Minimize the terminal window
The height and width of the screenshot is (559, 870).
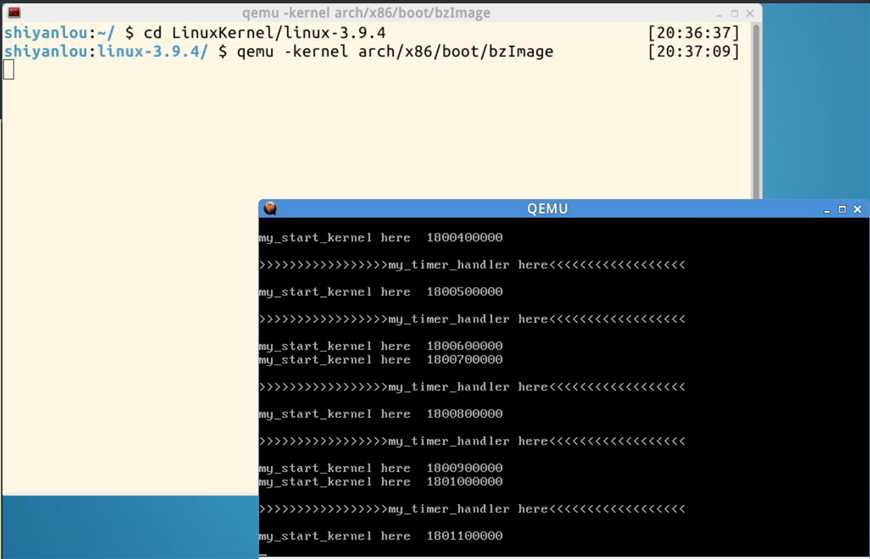pyautogui.click(x=720, y=13)
